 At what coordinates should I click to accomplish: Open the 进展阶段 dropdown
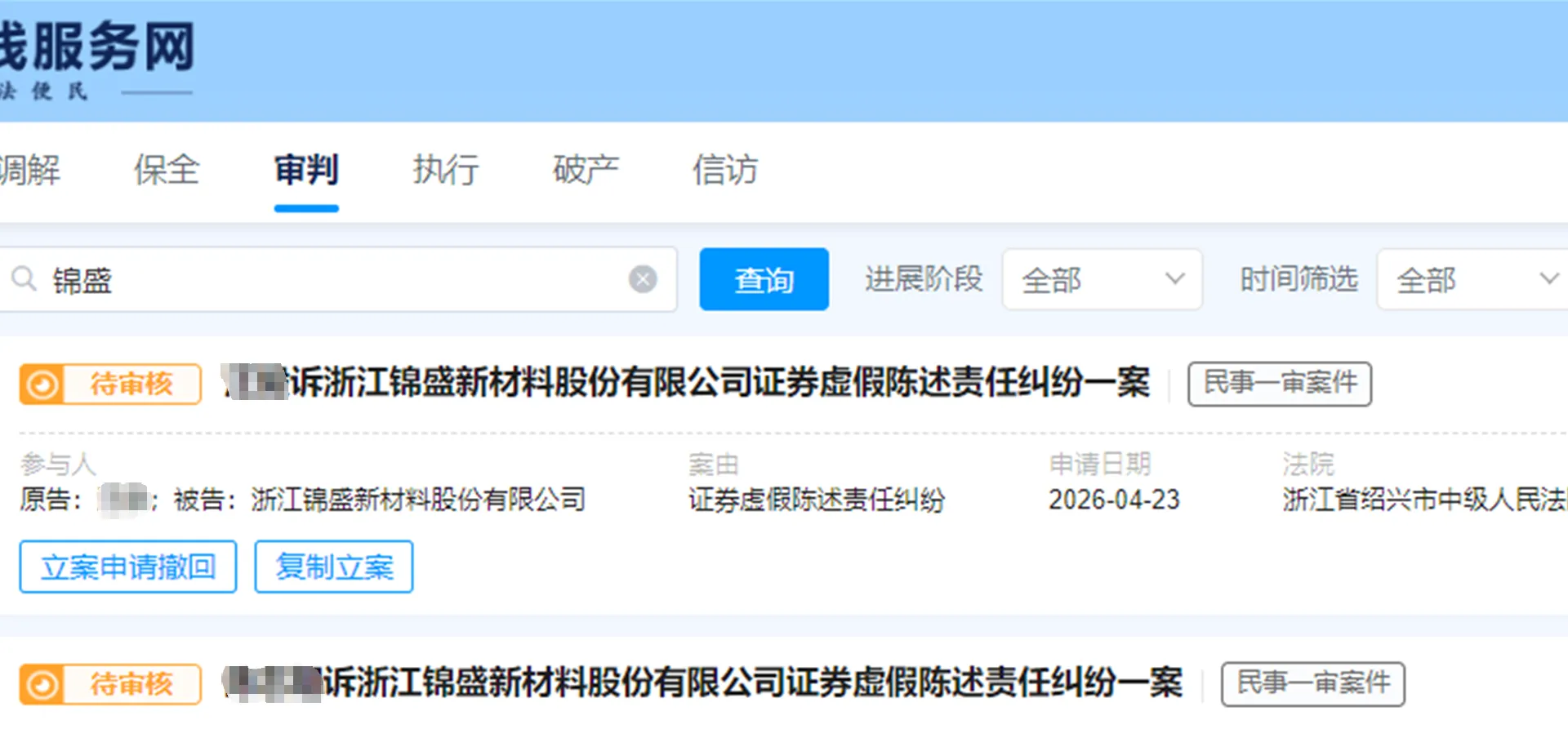tap(1102, 279)
